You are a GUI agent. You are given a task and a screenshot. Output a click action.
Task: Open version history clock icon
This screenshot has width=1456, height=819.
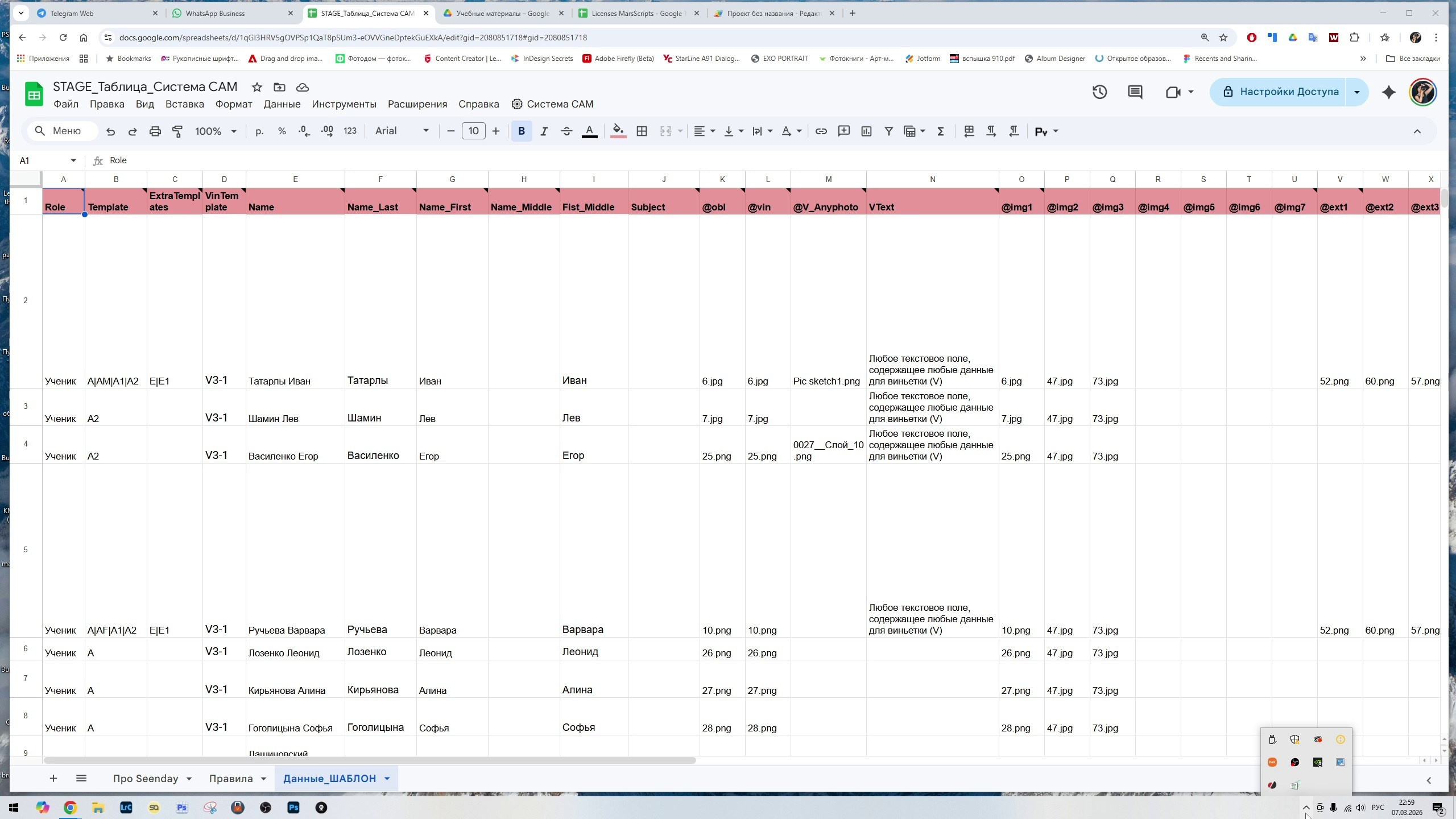[1099, 92]
